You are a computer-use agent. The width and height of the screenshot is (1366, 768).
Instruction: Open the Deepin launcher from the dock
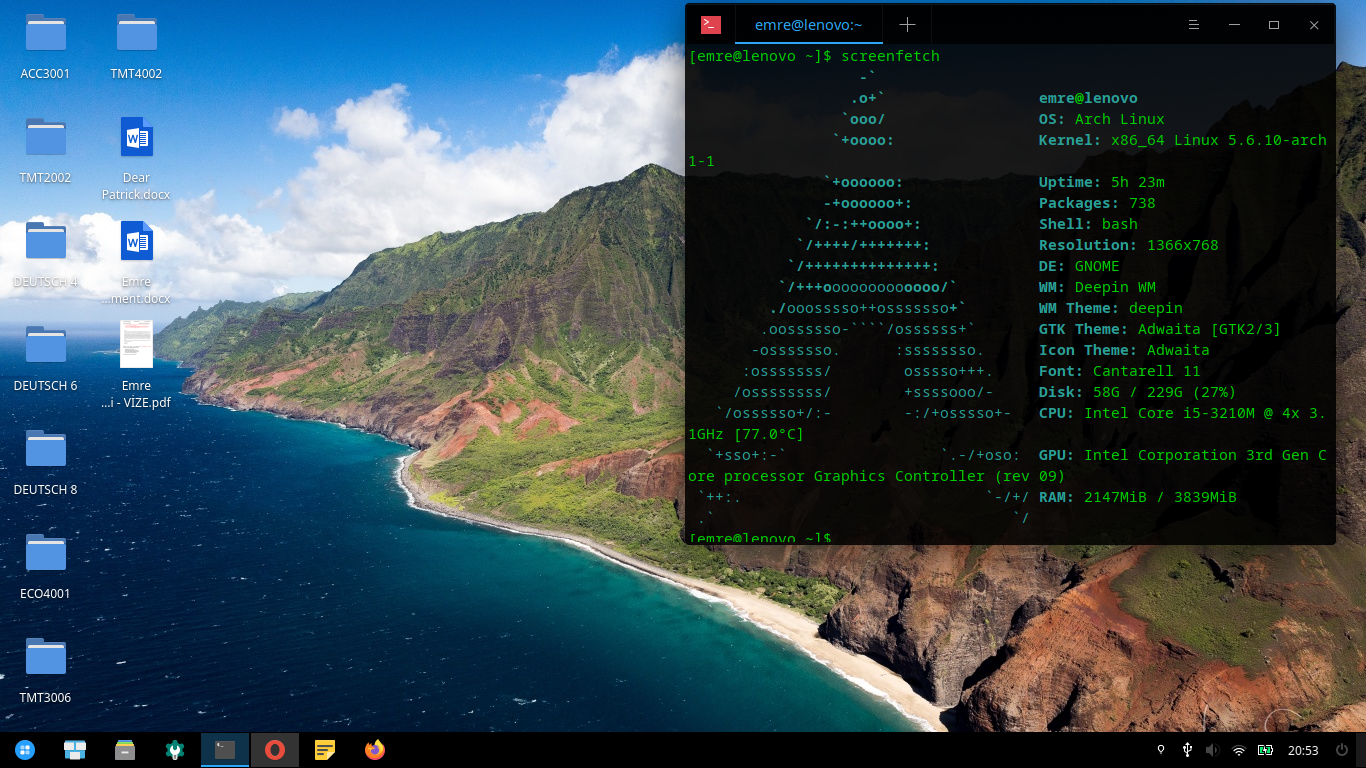coord(25,750)
